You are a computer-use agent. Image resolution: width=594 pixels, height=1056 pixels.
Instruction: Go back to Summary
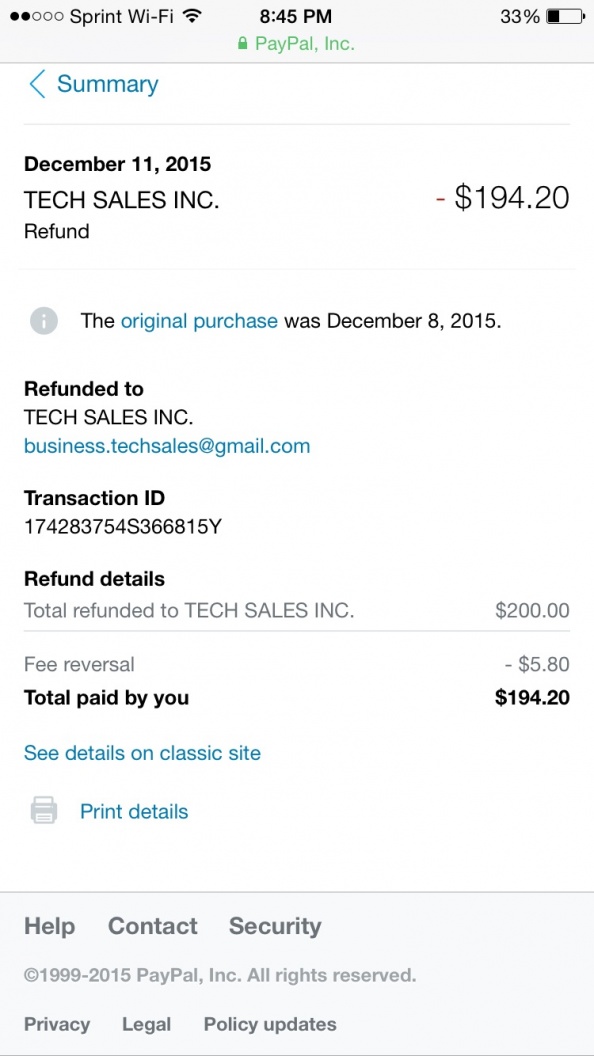pyautogui.click(x=108, y=84)
